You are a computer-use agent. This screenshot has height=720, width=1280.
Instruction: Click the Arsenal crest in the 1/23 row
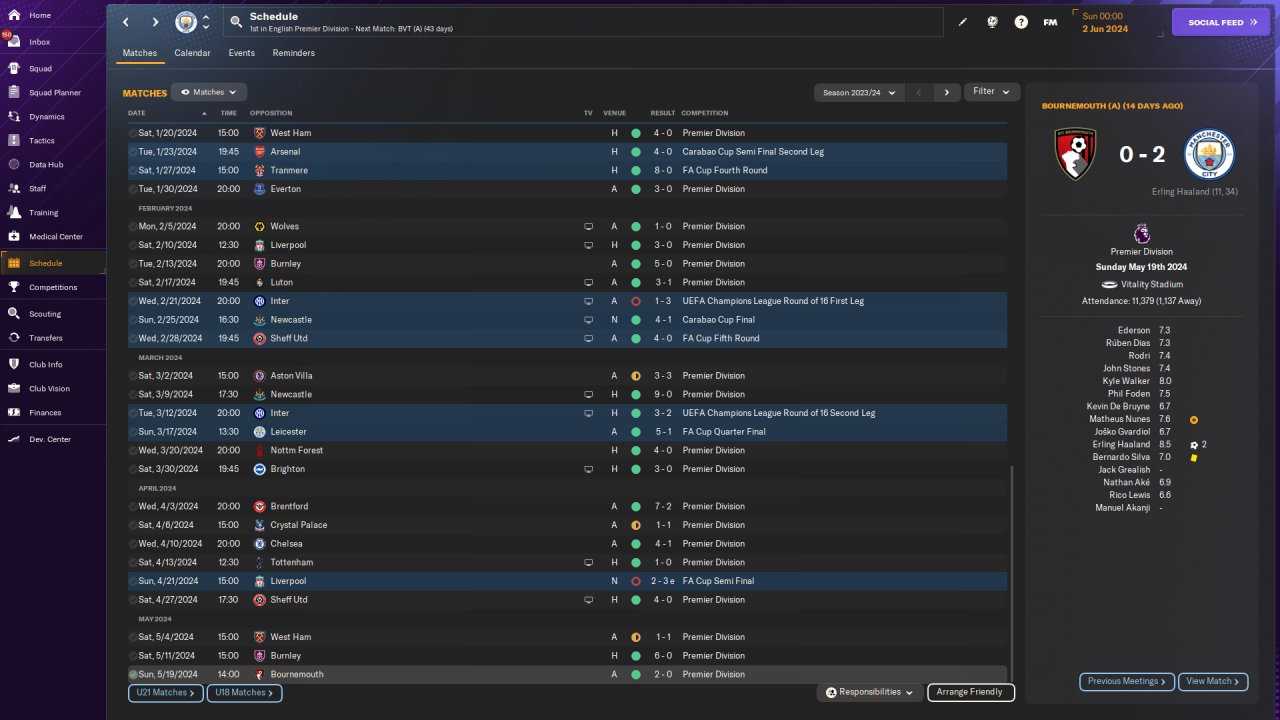pos(260,152)
